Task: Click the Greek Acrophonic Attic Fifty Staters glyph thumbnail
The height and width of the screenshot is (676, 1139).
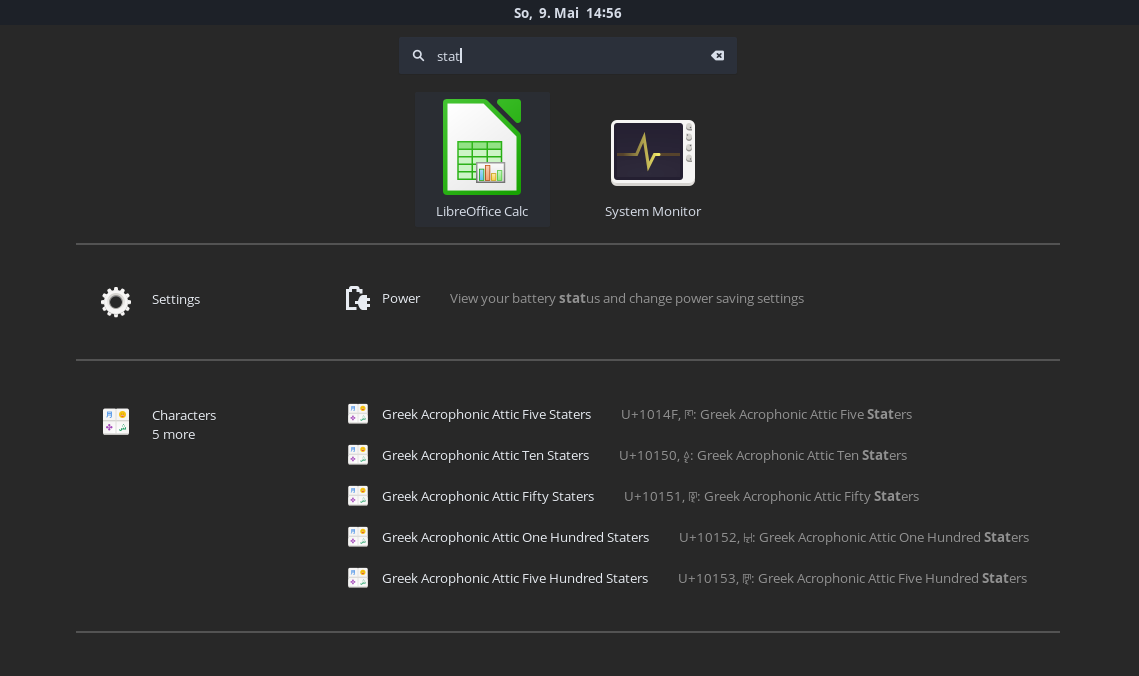Action: [x=357, y=495]
